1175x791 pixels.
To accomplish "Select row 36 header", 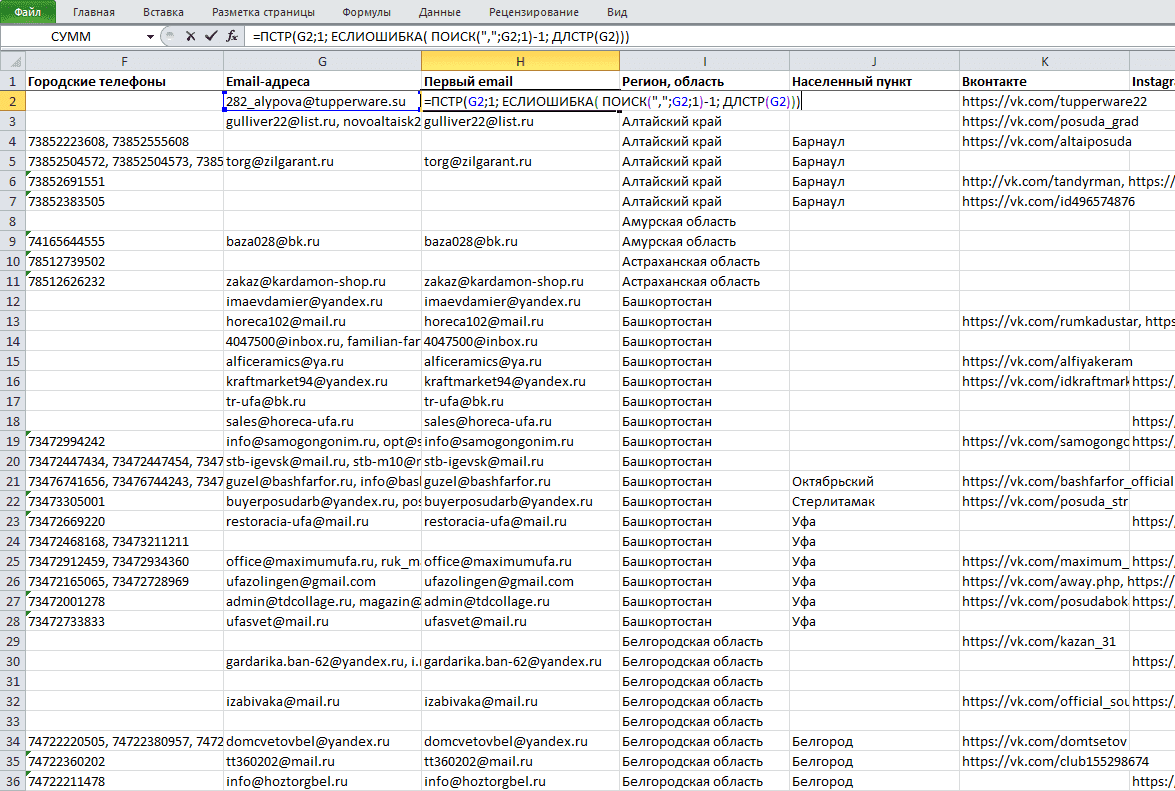I will tap(13, 781).
